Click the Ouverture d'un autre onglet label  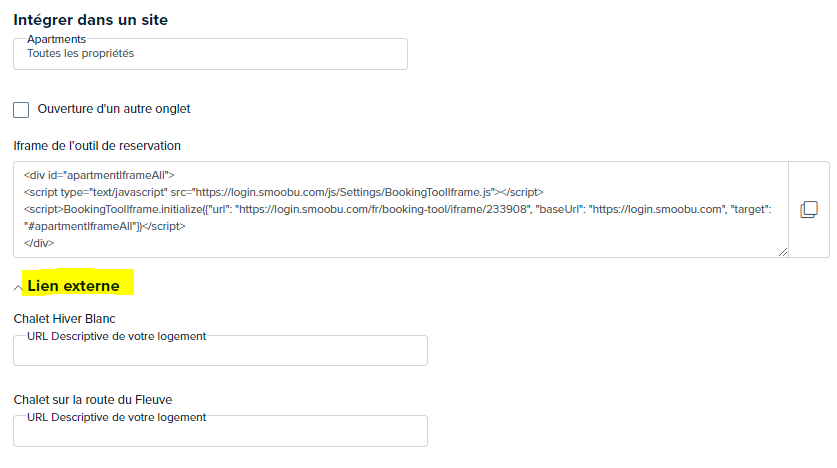click(x=114, y=109)
